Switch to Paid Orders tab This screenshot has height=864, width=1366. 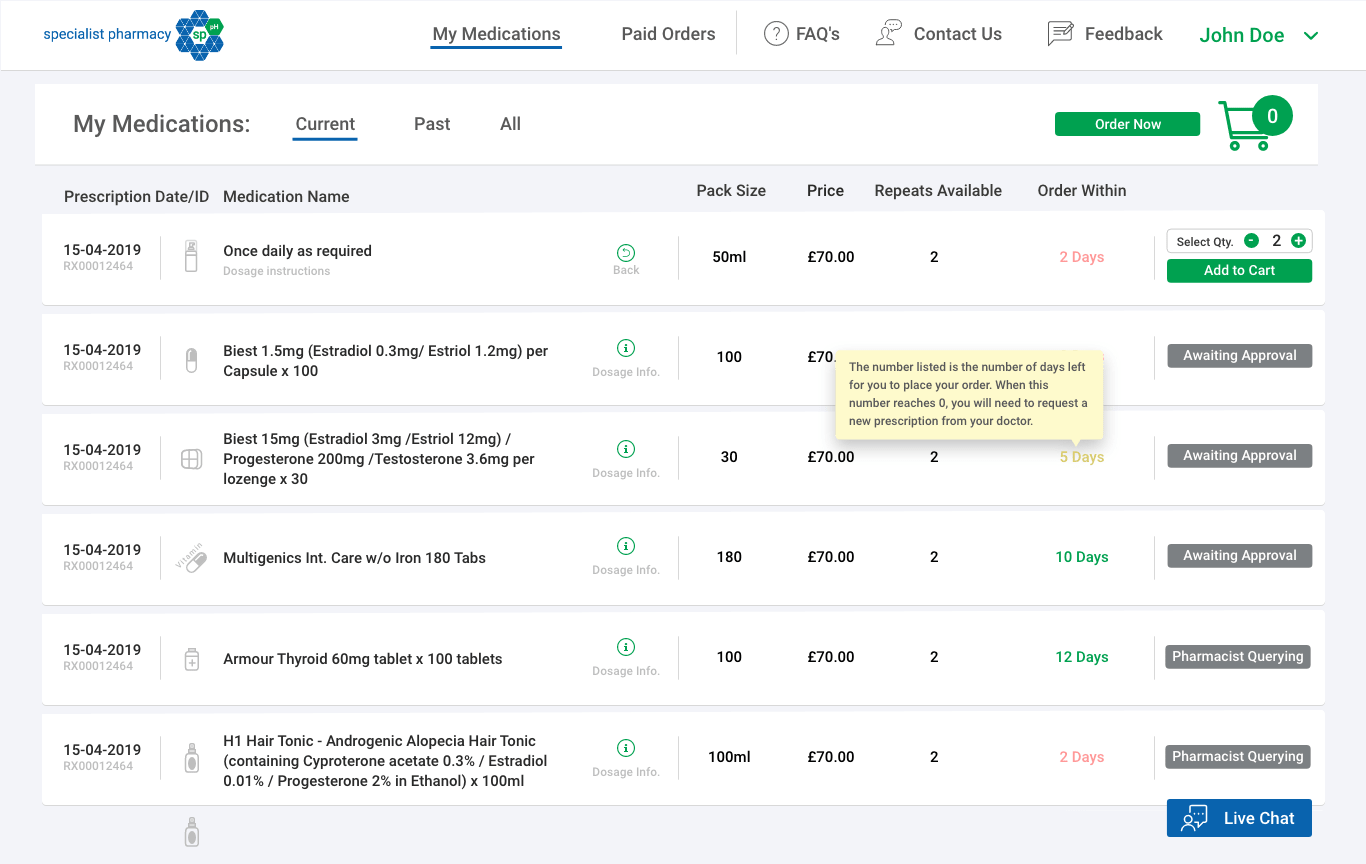click(668, 34)
